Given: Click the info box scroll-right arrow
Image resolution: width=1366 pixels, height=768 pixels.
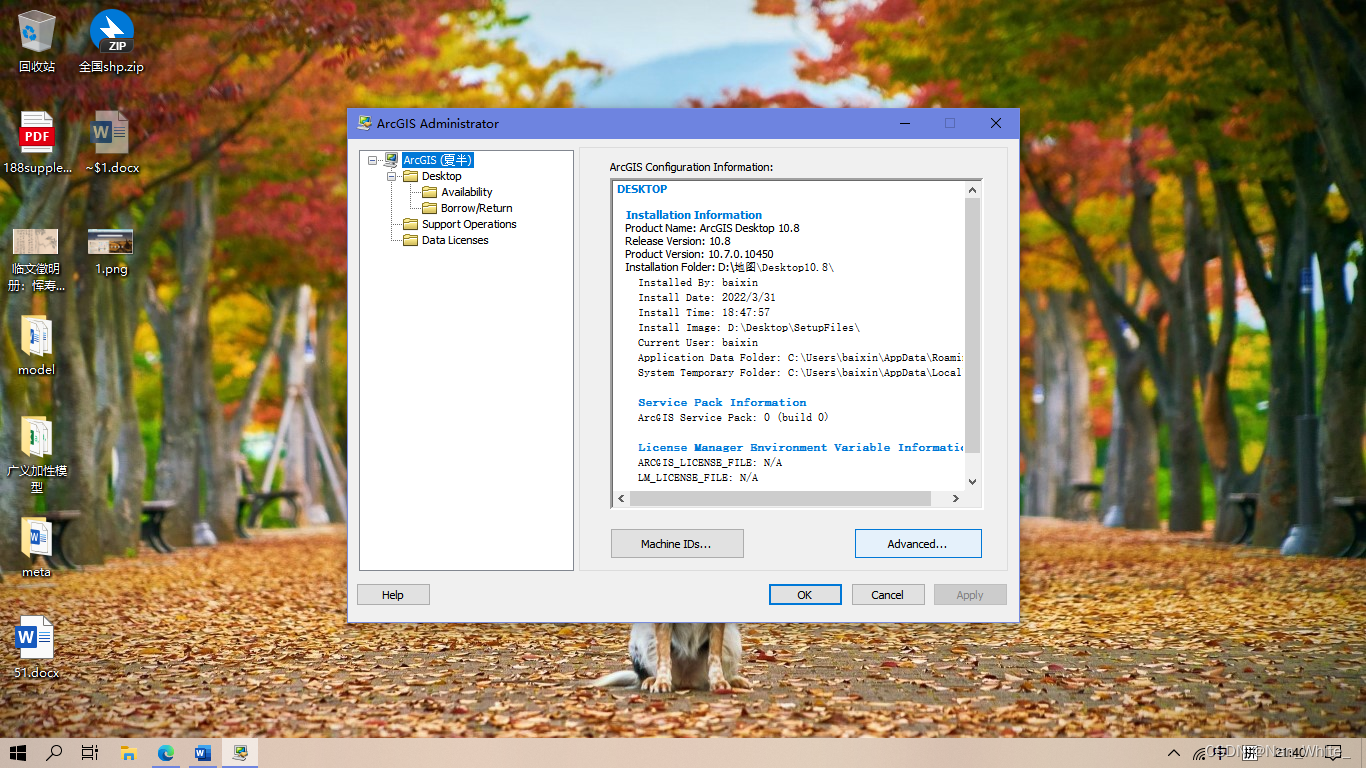Looking at the screenshot, I should coord(955,498).
